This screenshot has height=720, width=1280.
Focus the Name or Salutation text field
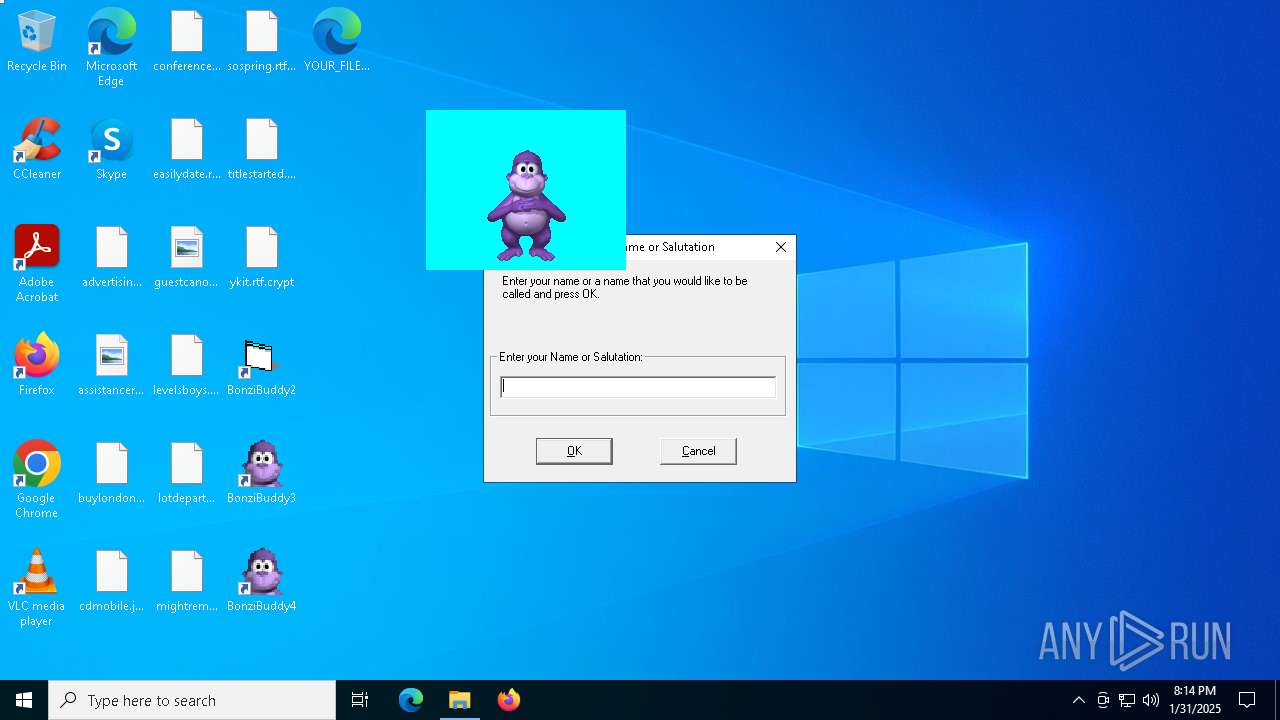tap(638, 387)
